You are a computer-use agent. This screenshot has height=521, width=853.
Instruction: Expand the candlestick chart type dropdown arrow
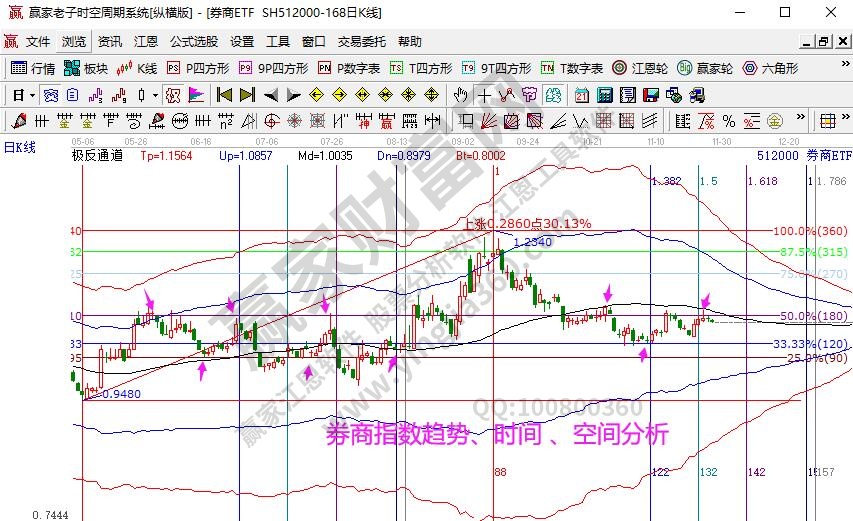click(155, 95)
